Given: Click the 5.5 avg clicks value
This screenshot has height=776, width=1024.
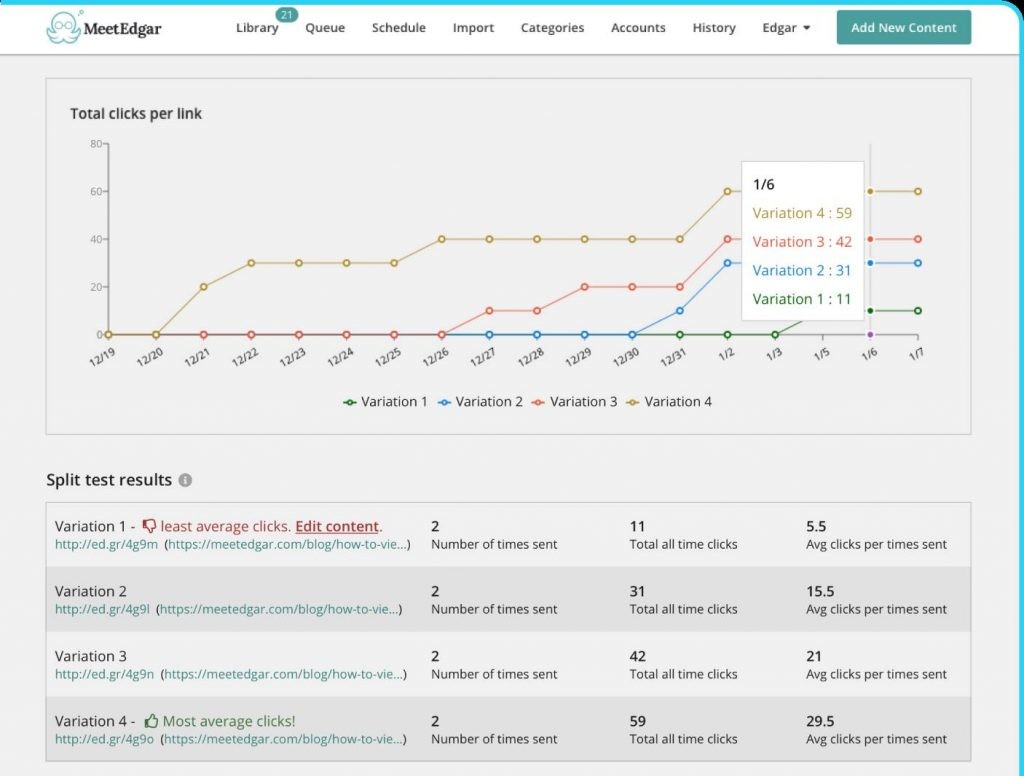Looking at the screenshot, I should pyautogui.click(x=816, y=526).
